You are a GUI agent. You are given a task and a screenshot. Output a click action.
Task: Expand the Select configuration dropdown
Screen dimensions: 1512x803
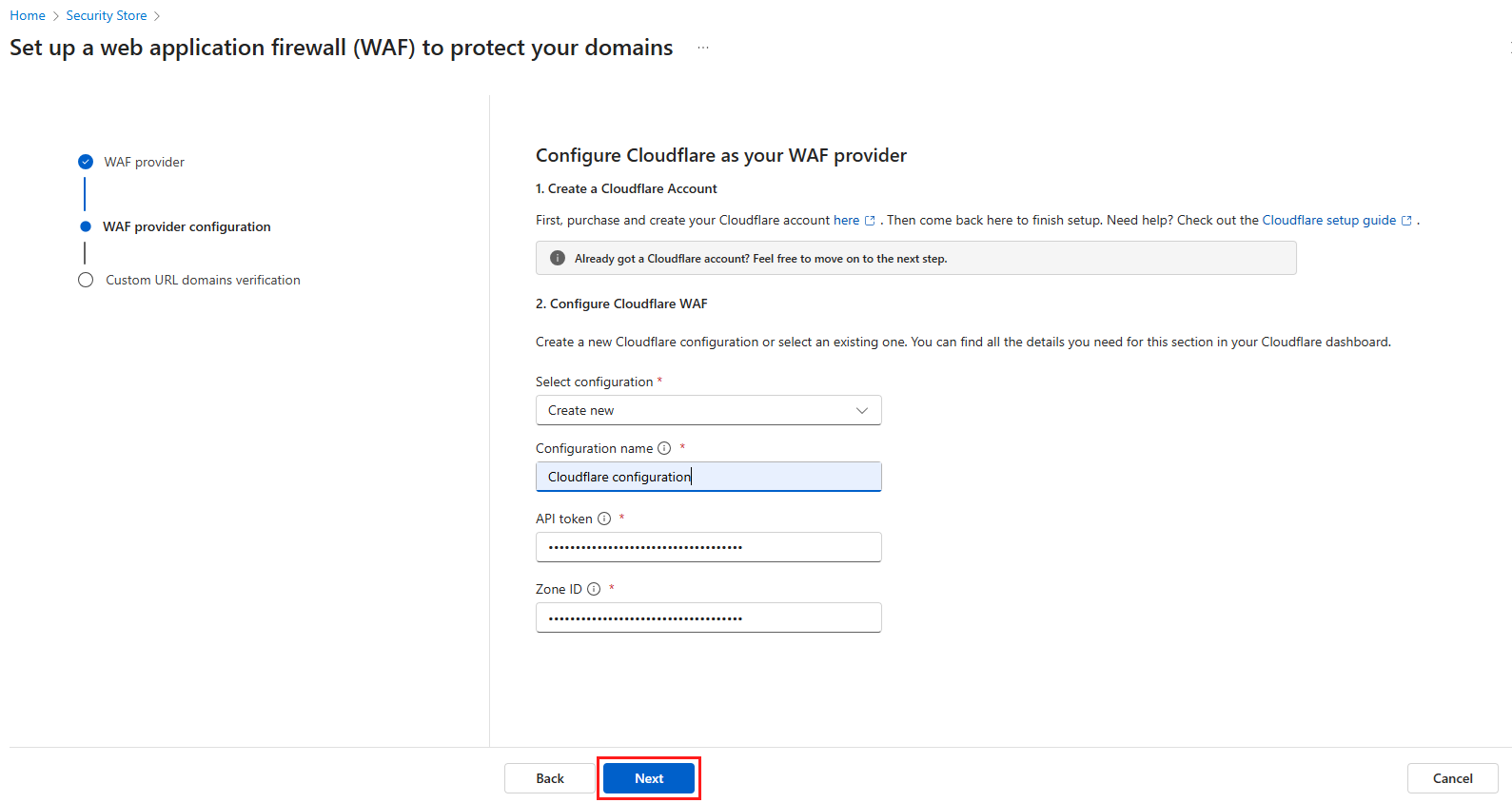point(708,410)
